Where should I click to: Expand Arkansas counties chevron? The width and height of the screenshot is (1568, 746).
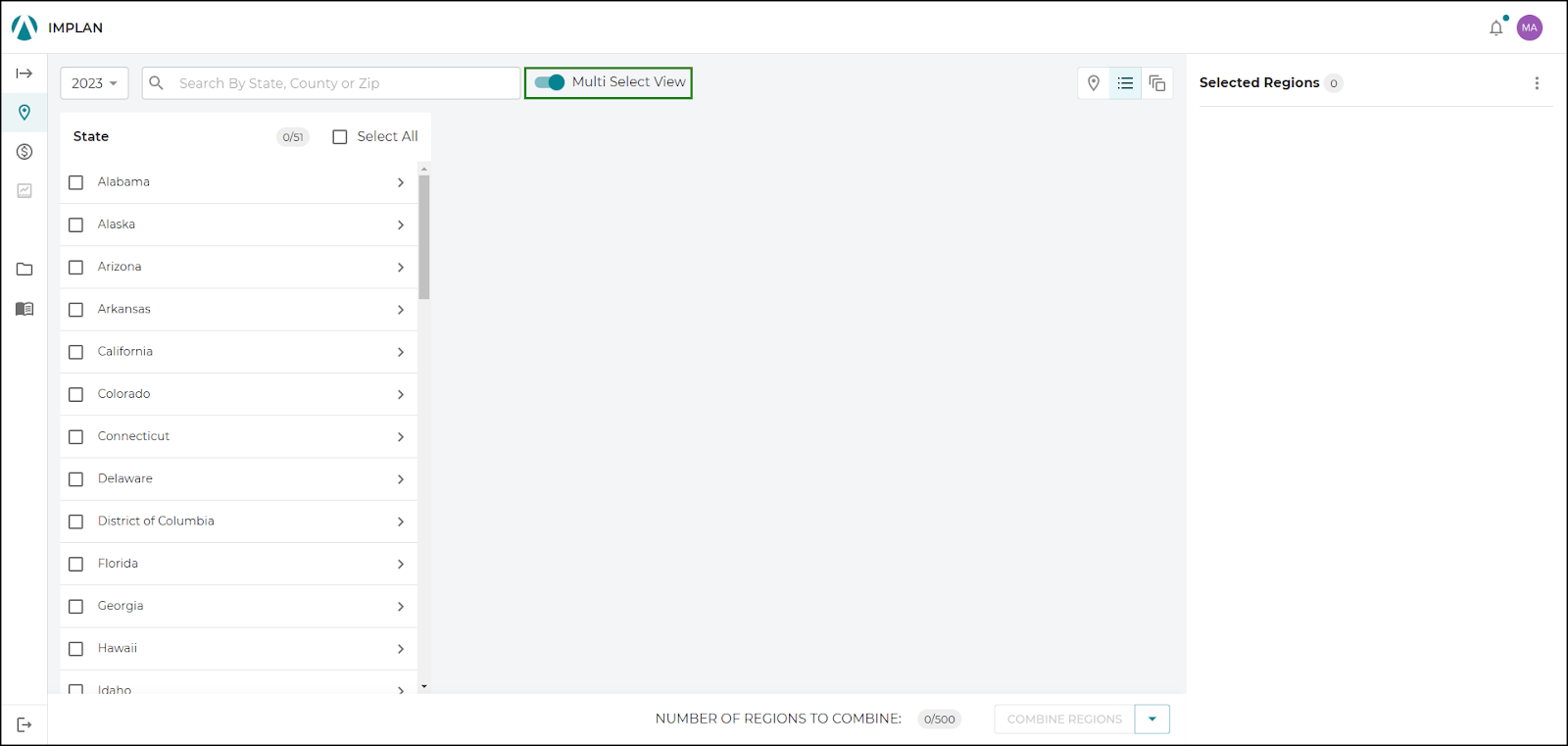pos(401,310)
